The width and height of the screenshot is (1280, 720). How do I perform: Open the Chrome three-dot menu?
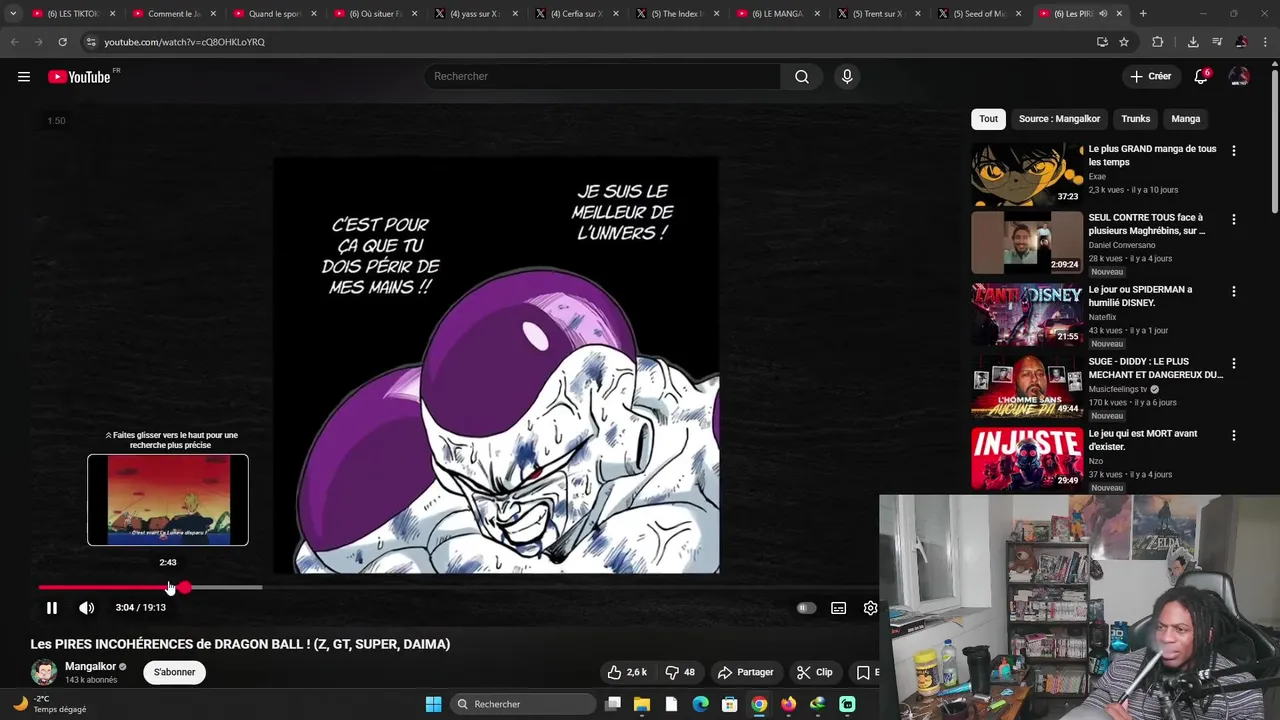(1263, 42)
